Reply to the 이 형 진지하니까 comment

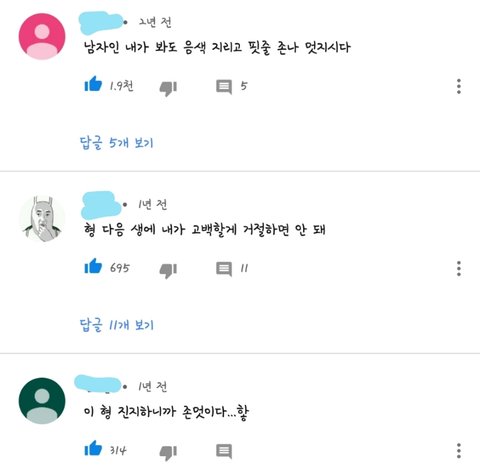tap(224, 451)
